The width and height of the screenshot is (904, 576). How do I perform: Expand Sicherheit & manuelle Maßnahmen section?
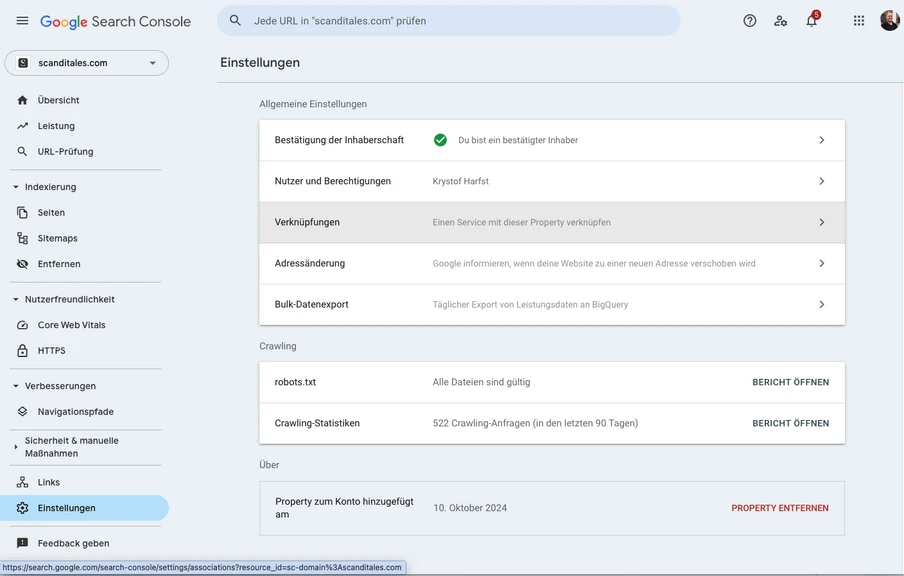[16, 447]
